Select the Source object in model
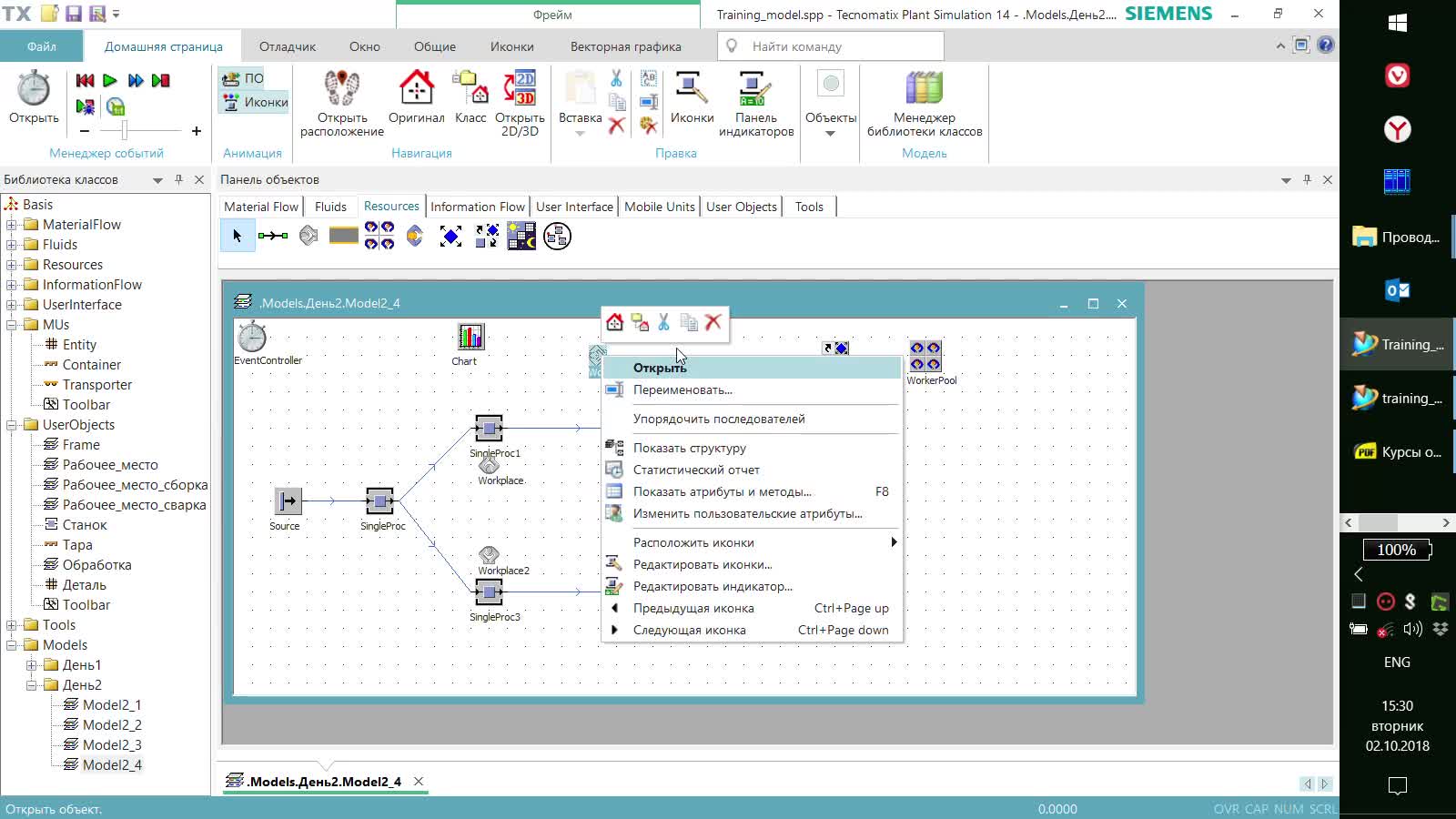The width and height of the screenshot is (1456, 819). pos(288,500)
